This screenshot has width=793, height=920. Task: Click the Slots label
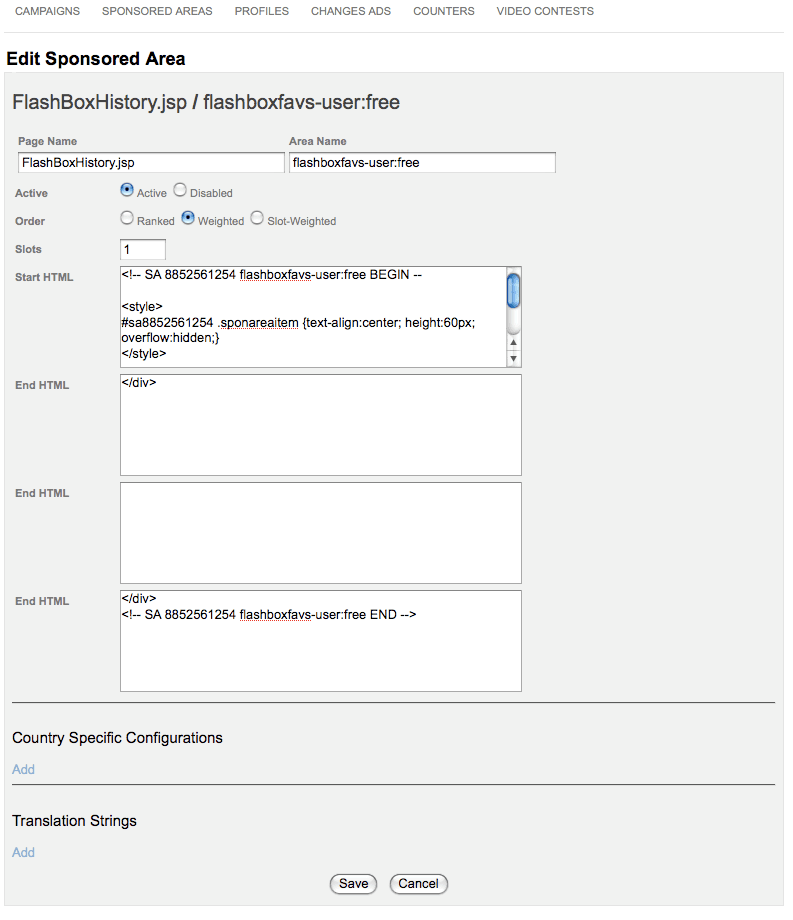(x=28, y=249)
